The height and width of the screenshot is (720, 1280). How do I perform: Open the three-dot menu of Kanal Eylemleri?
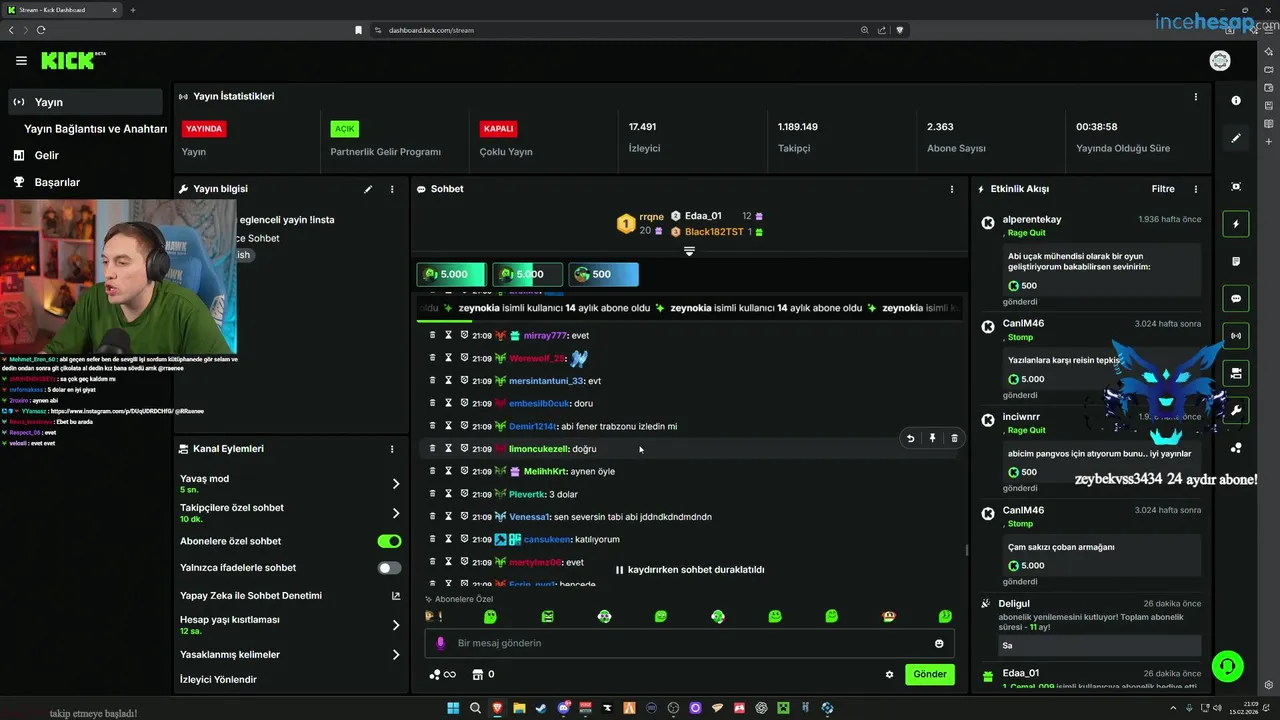click(392, 449)
